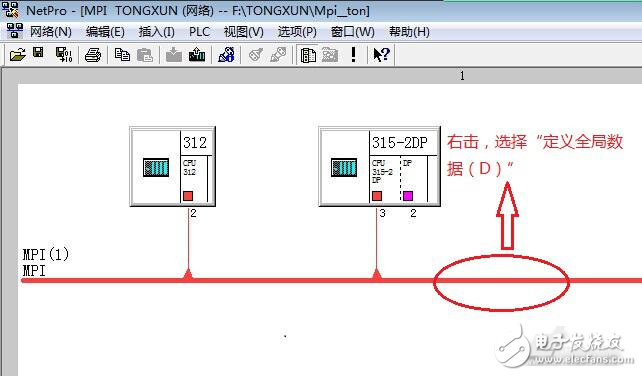Click the magenta DP interface square
This screenshot has height=376, width=642.
tap(408, 196)
